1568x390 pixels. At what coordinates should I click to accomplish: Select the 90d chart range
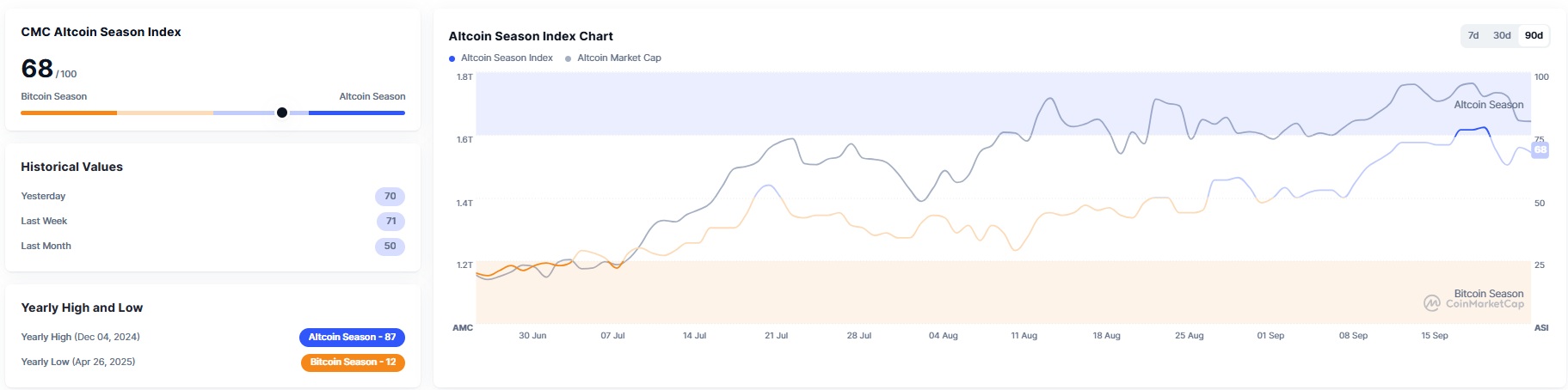pyautogui.click(x=1534, y=35)
